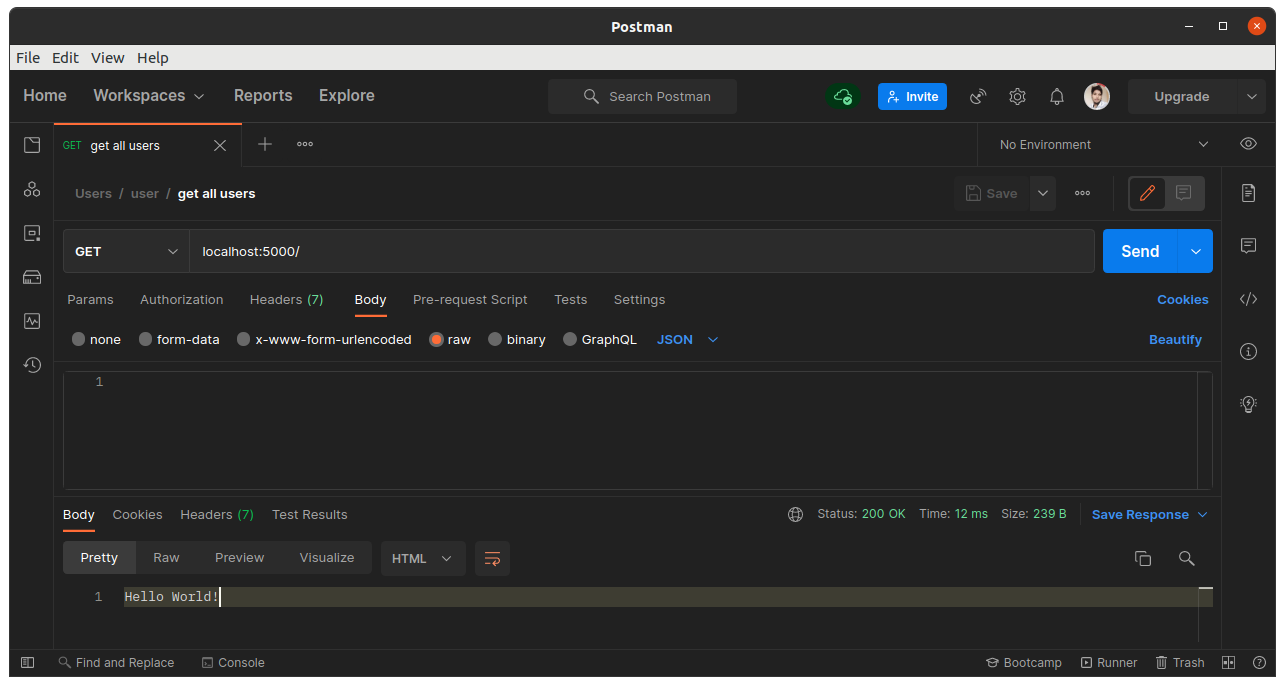This screenshot has width=1285, height=686.
Task: Open the settings gear icon
Action: (x=1017, y=97)
